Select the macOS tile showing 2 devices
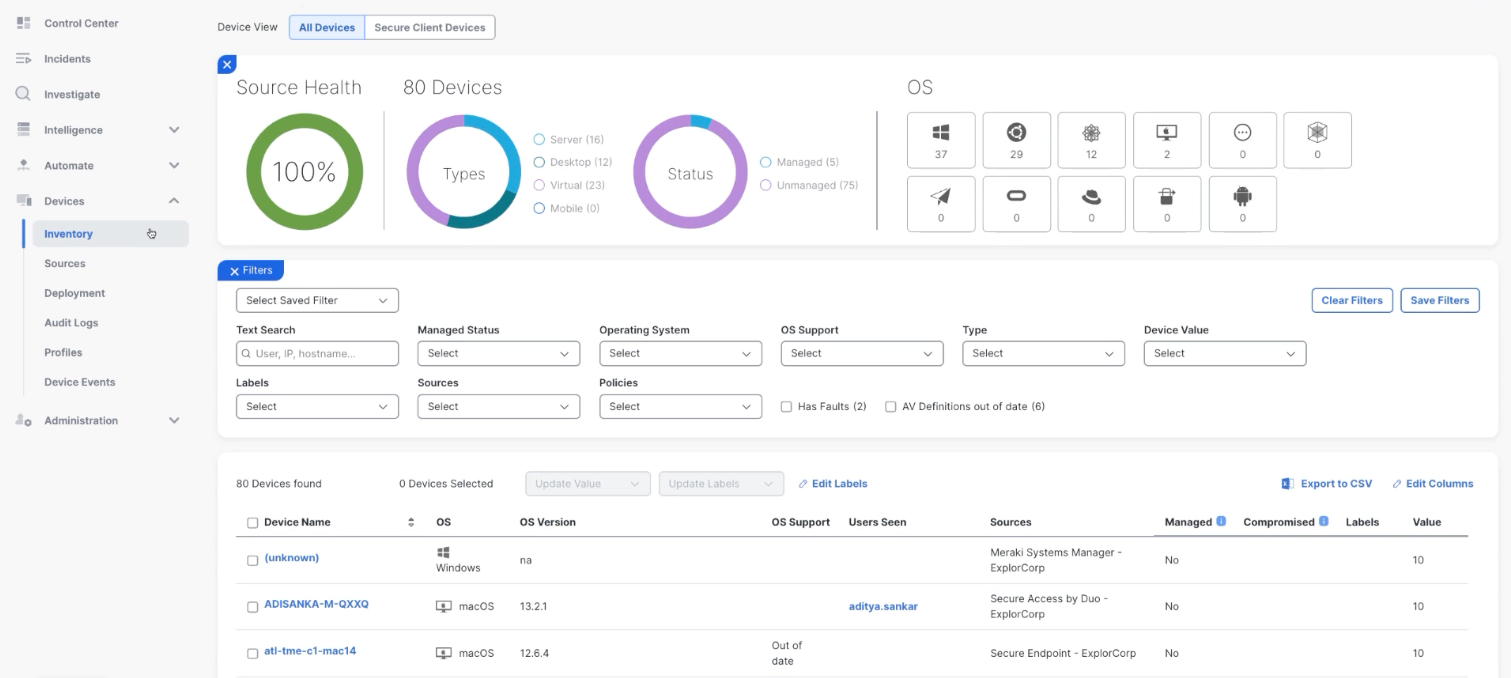Viewport: 1511px width, 678px height. coord(1166,140)
